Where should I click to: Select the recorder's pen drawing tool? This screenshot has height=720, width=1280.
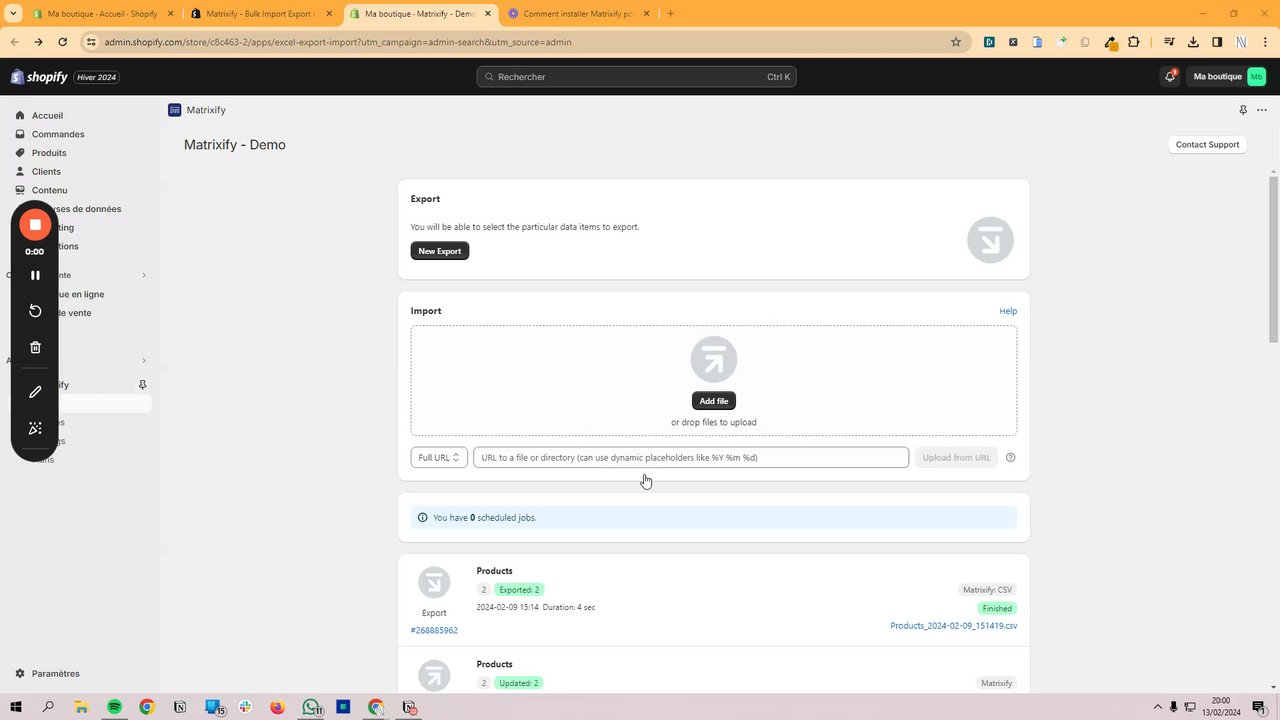[x=35, y=392]
